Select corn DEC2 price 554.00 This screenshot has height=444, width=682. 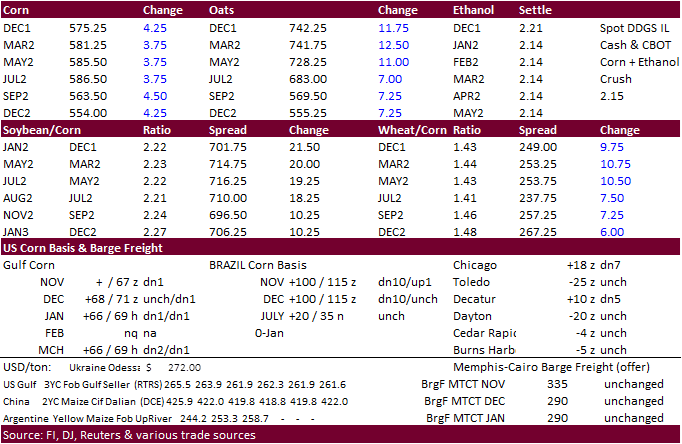[88, 113]
